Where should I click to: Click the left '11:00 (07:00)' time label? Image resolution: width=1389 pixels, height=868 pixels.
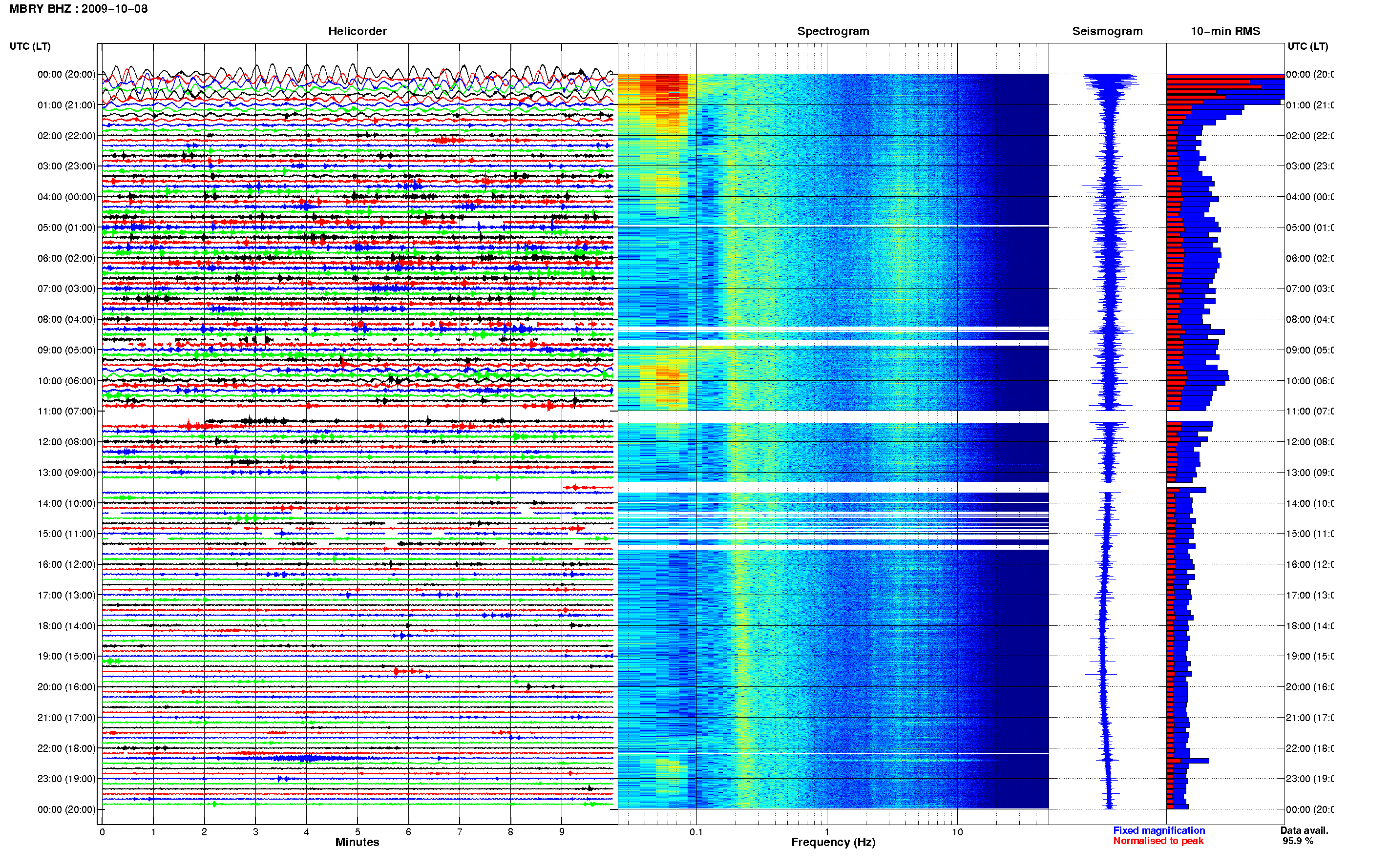(x=66, y=411)
